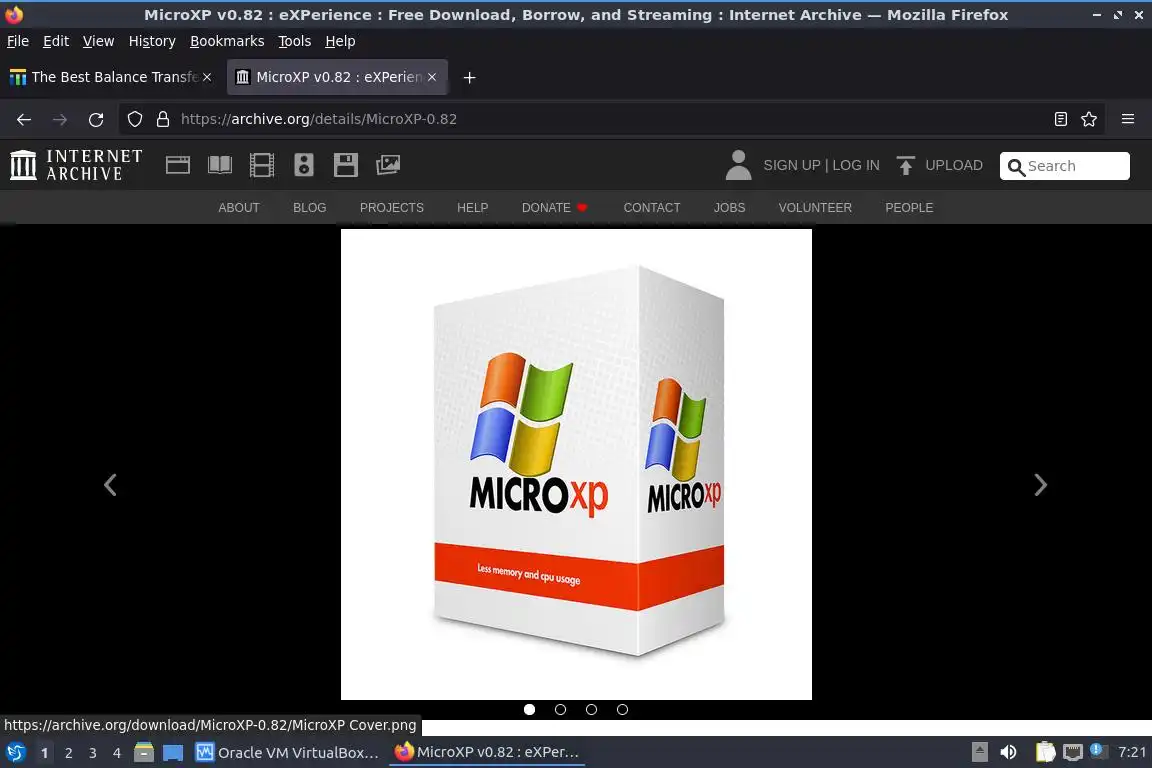
Task: Click the LOG IN link
Action: 856,165
